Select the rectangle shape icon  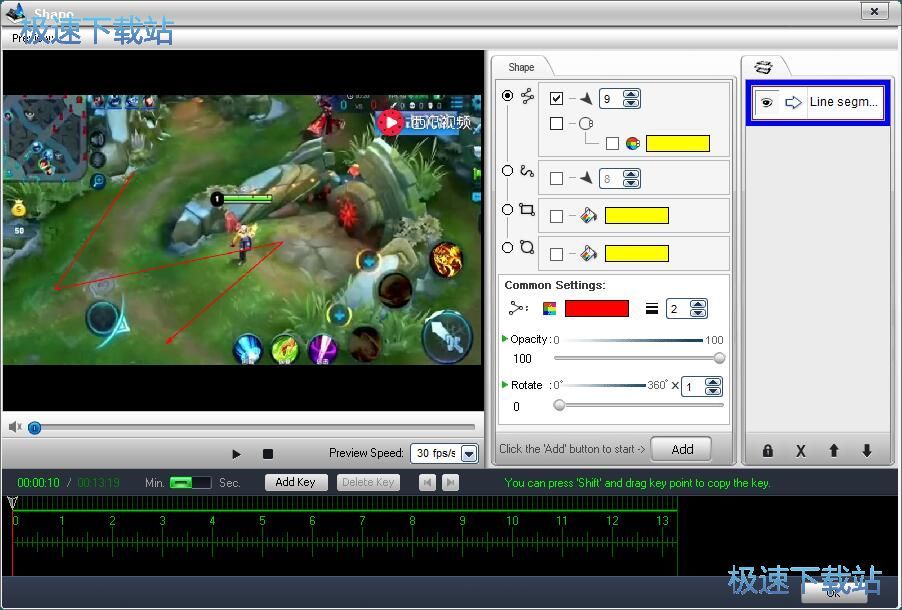tap(526, 209)
